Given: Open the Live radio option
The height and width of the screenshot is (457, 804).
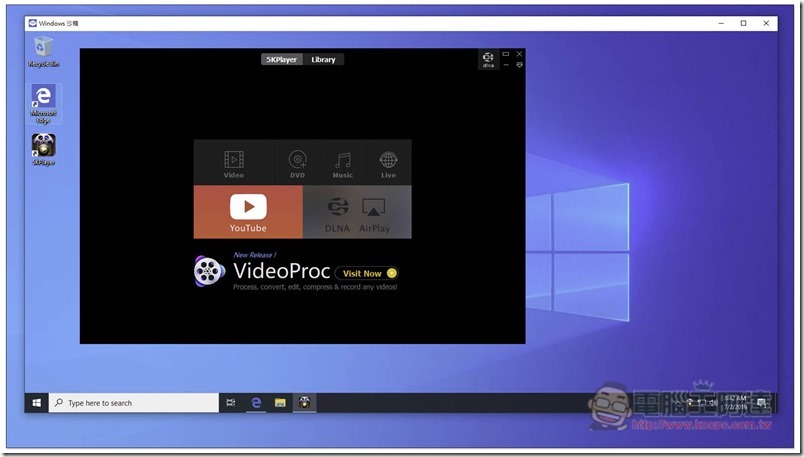Looking at the screenshot, I should click(388, 163).
